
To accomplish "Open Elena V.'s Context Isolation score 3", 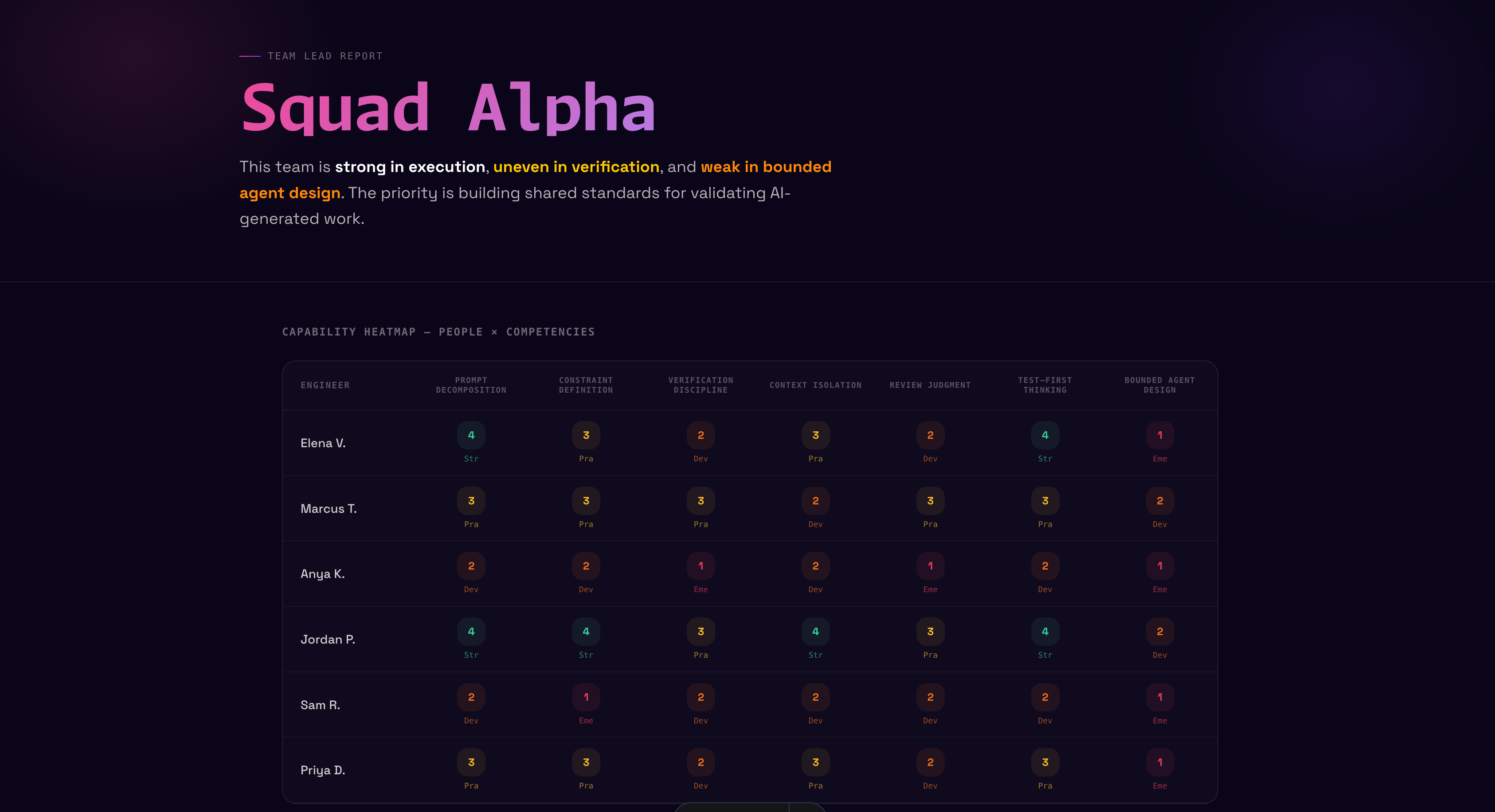I will (x=815, y=435).
